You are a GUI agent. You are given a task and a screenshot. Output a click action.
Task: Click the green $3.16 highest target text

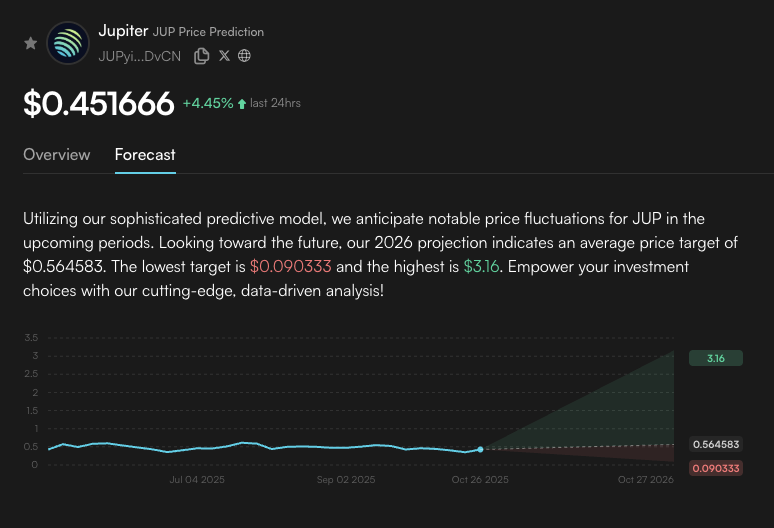[483, 267]
